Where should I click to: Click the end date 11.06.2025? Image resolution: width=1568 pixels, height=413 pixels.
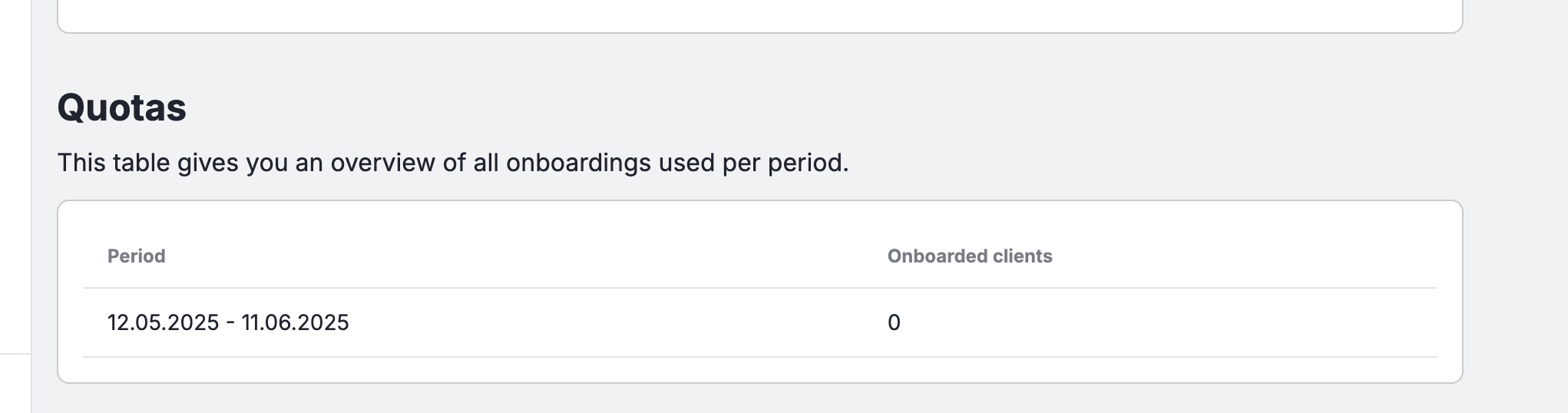pos(296,322)
